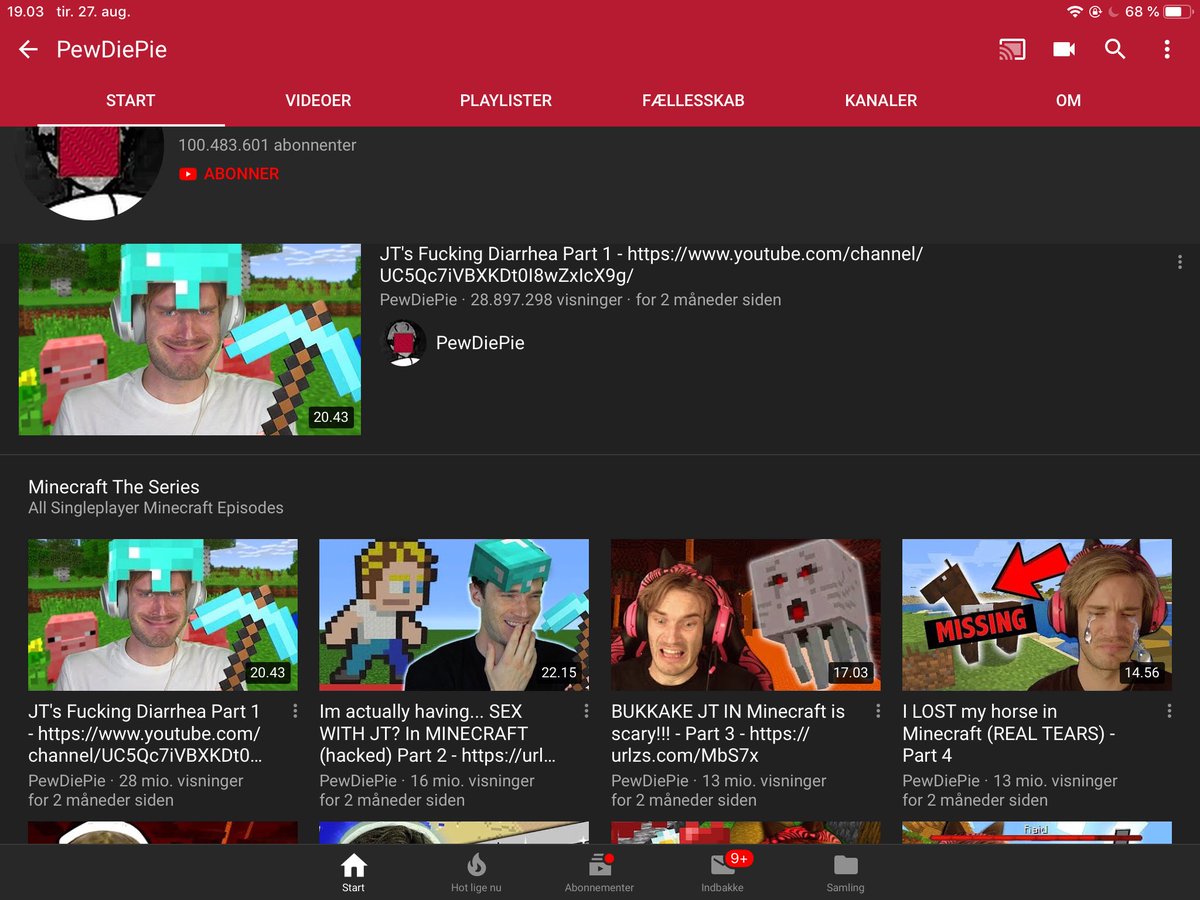Tap the 100.483.601 abonnenter count

coord(267,145)
